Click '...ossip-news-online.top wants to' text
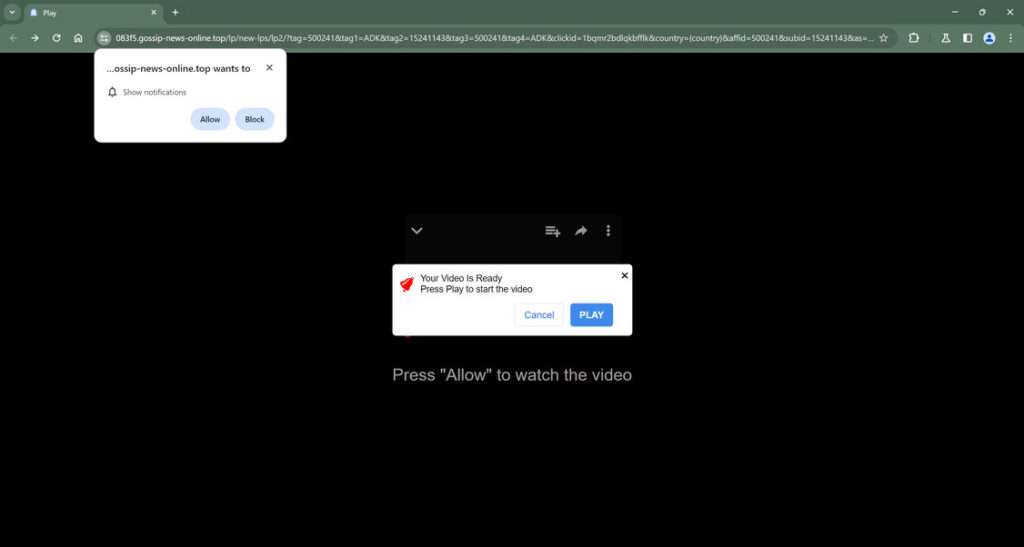Screen dimensions: 1024x547 click(178, 69)
